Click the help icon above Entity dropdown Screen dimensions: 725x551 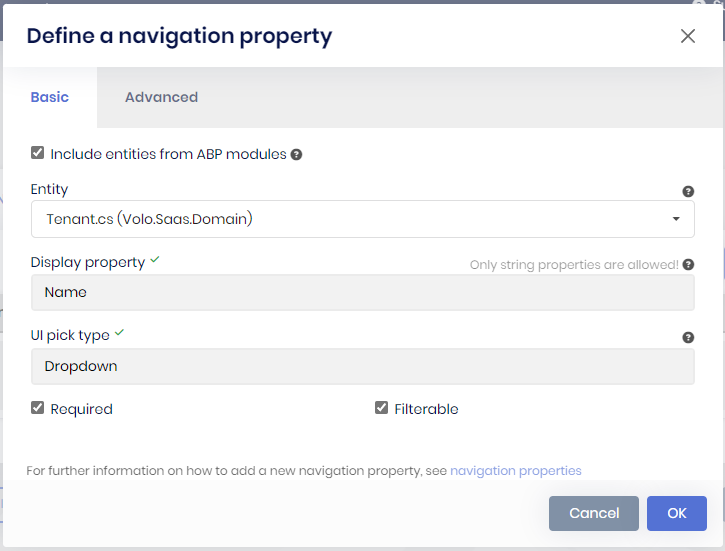(688, 191)
